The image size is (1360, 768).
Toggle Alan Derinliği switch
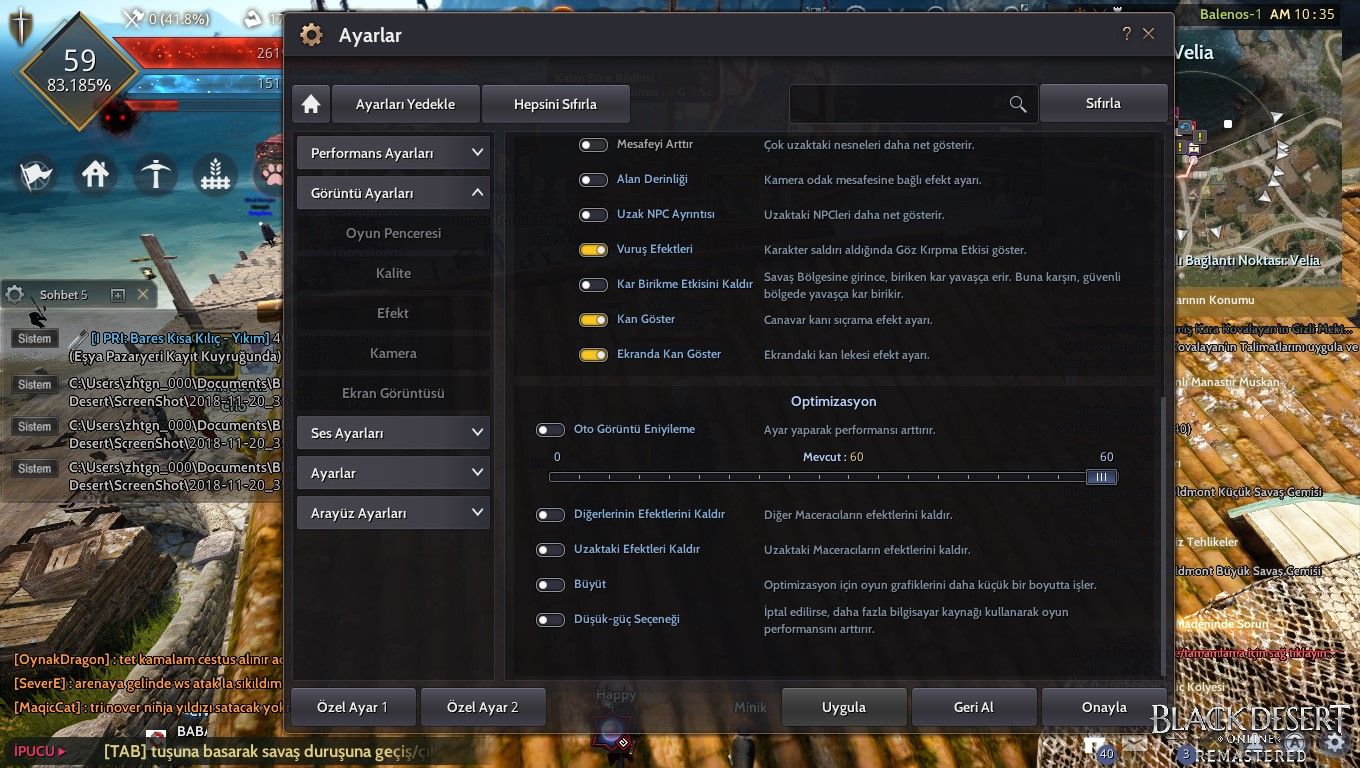593,180
